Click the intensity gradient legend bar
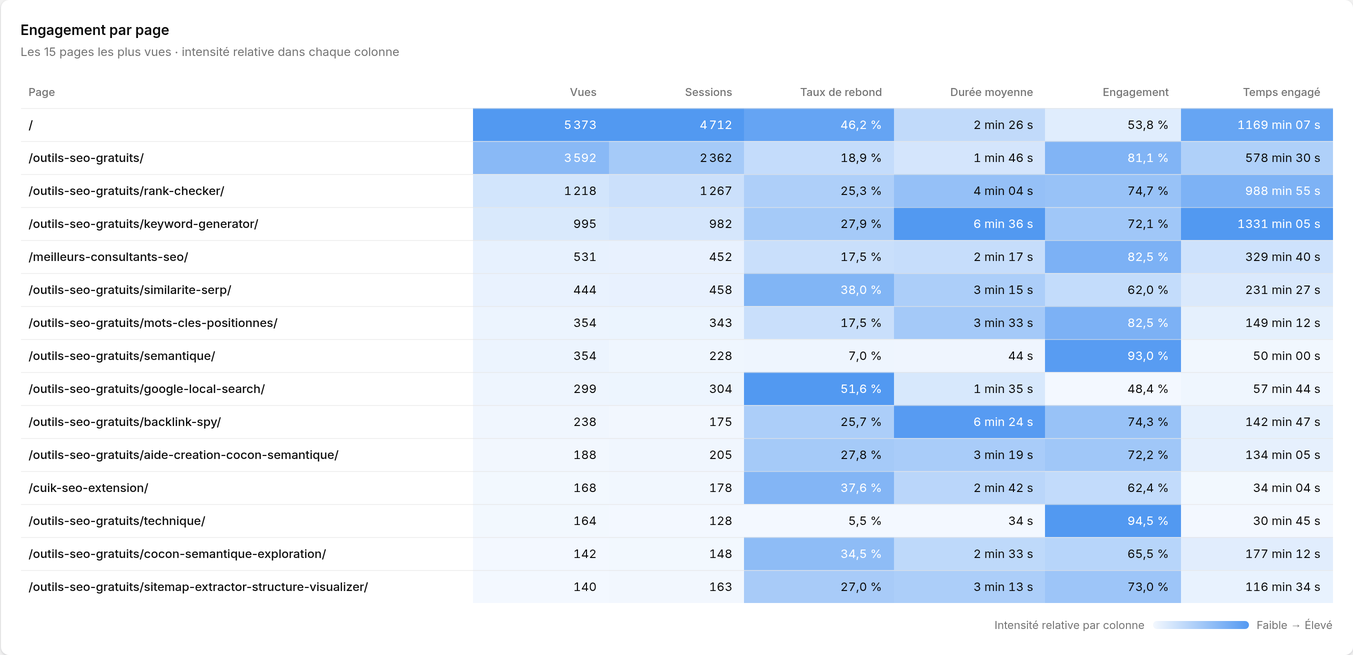 pos(1201,625)
